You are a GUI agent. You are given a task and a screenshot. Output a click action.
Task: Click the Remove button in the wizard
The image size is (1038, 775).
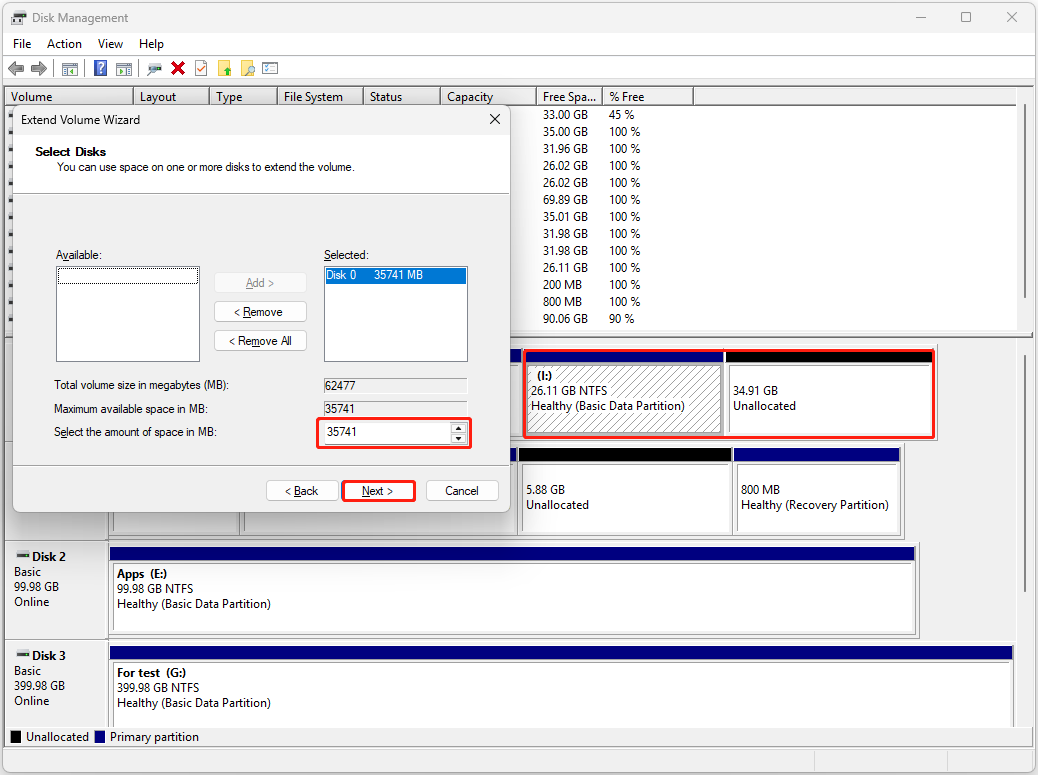260,312
